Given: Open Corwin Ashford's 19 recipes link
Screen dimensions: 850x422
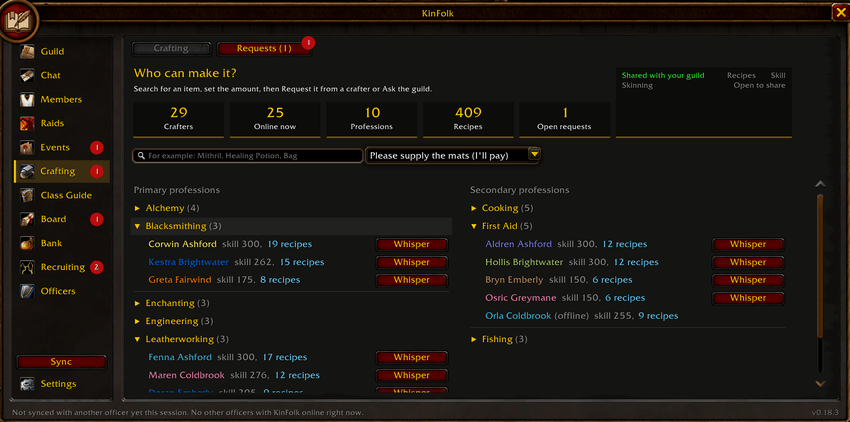Looking at the screenshot, I should (289, 244).
